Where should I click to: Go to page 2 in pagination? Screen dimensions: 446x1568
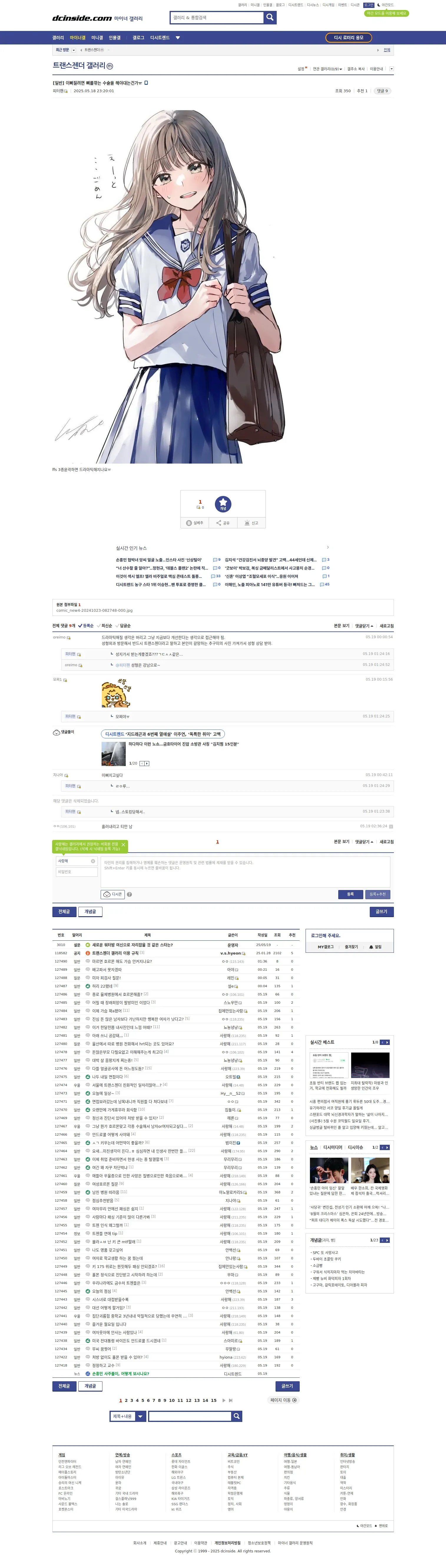126,1400
